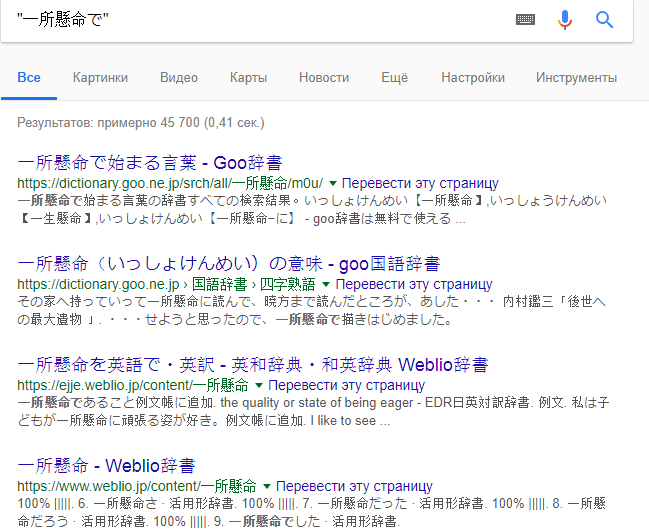649x532 pixels.
Task: Expand the arrow next to ejje.weblio.jp URL
Action: tap(259, 385)
